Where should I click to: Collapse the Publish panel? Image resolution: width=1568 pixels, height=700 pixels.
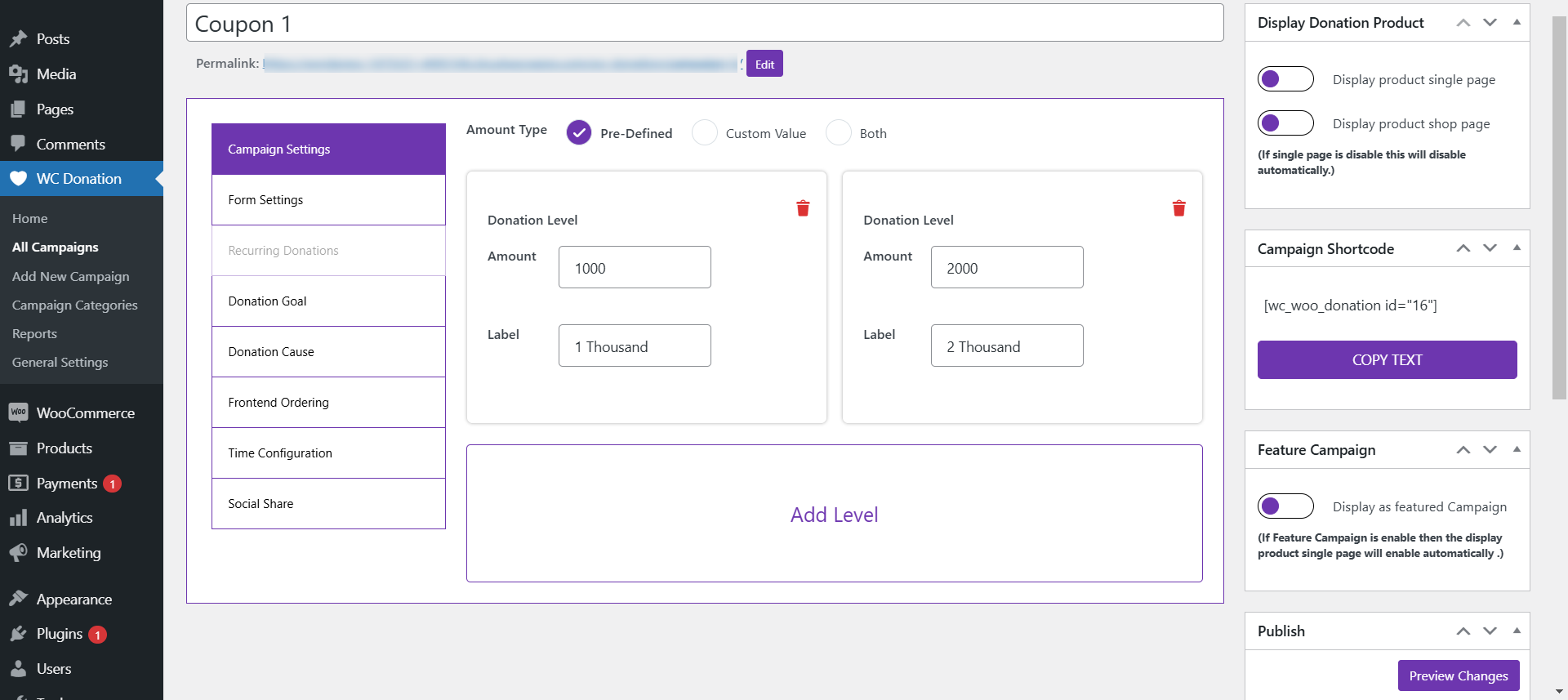pyautogui.click(x=1517, y=631)
